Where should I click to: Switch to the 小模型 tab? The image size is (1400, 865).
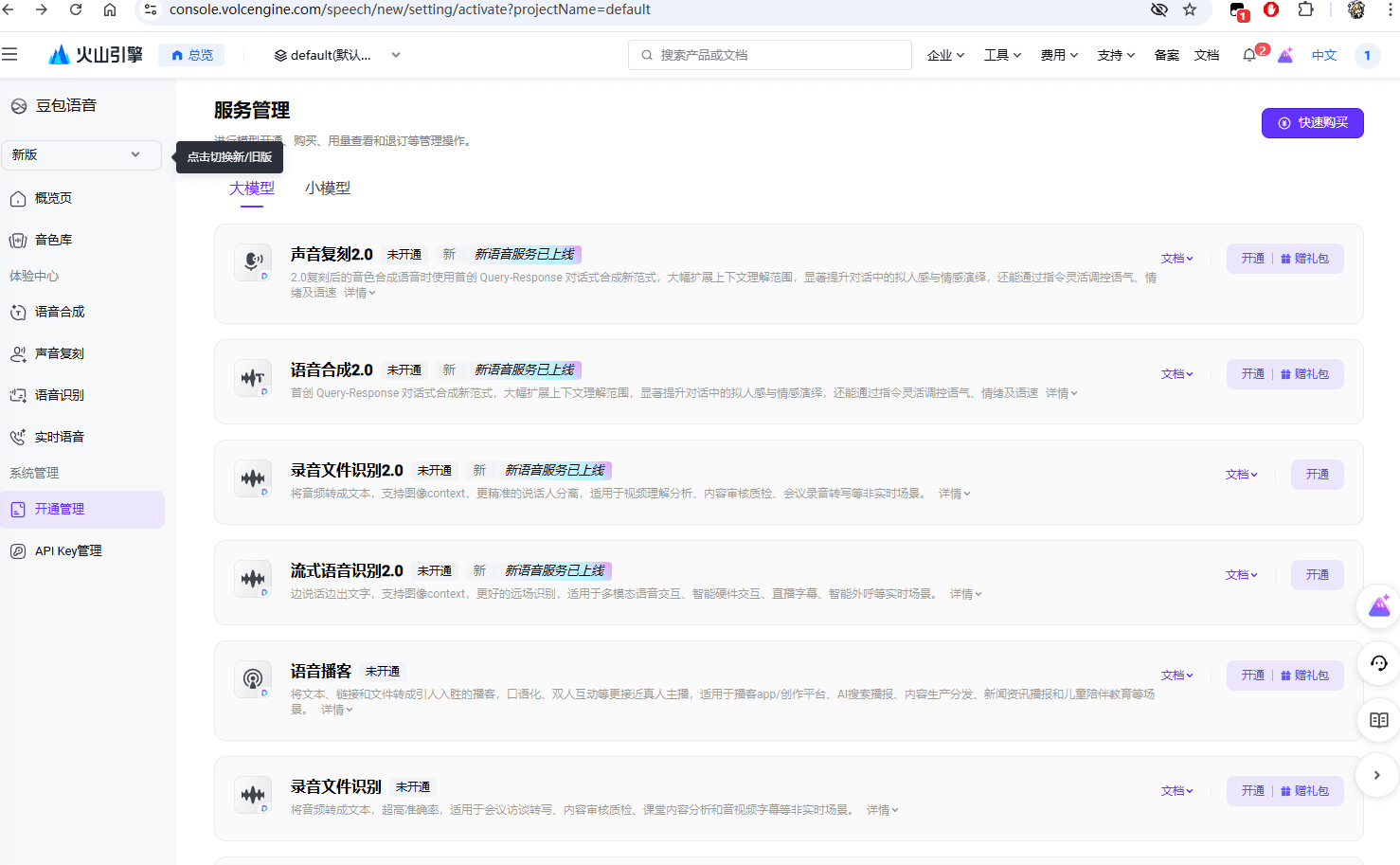(x=327, y=188)
